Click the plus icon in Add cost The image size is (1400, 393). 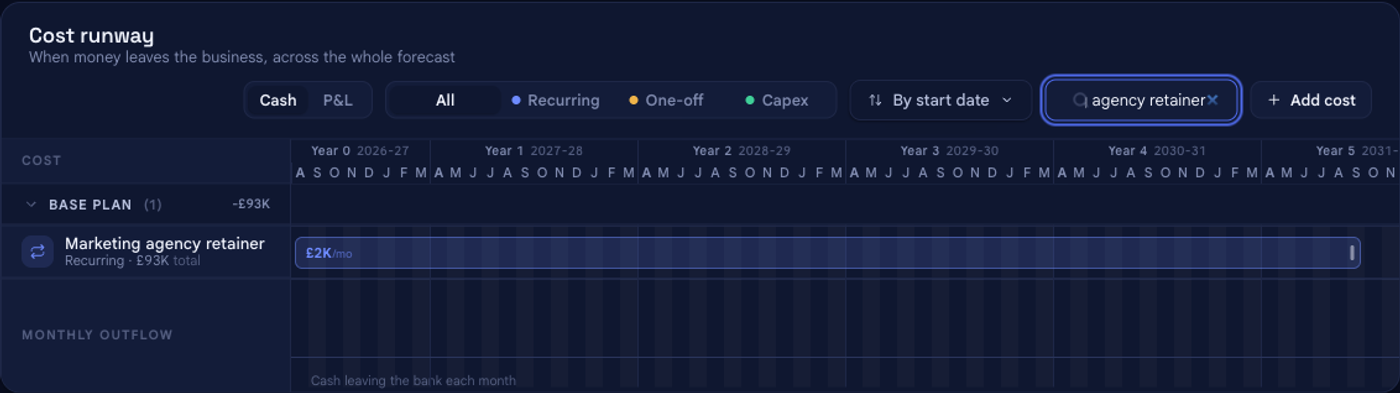(1274, 100)
